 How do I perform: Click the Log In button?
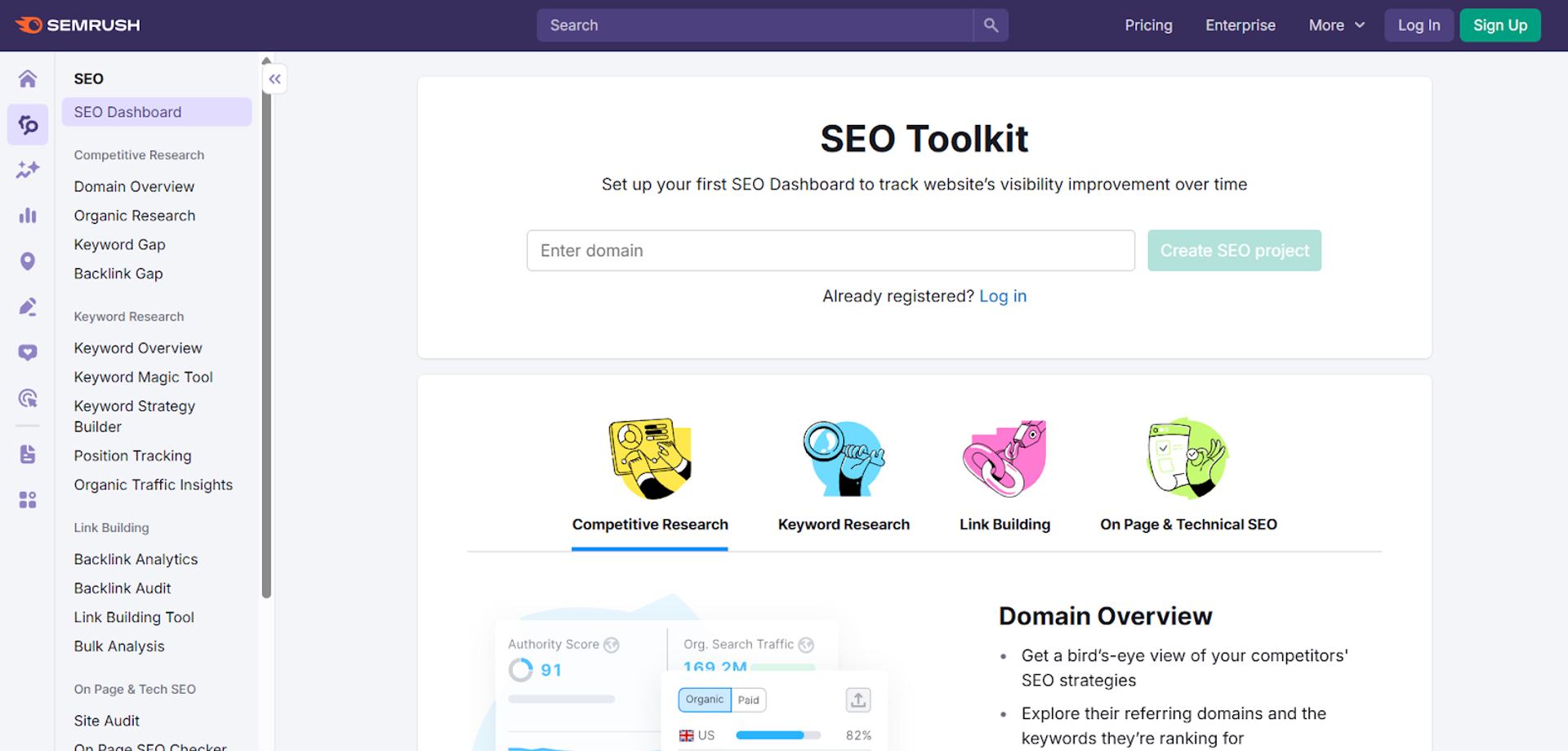point(1419,25)
